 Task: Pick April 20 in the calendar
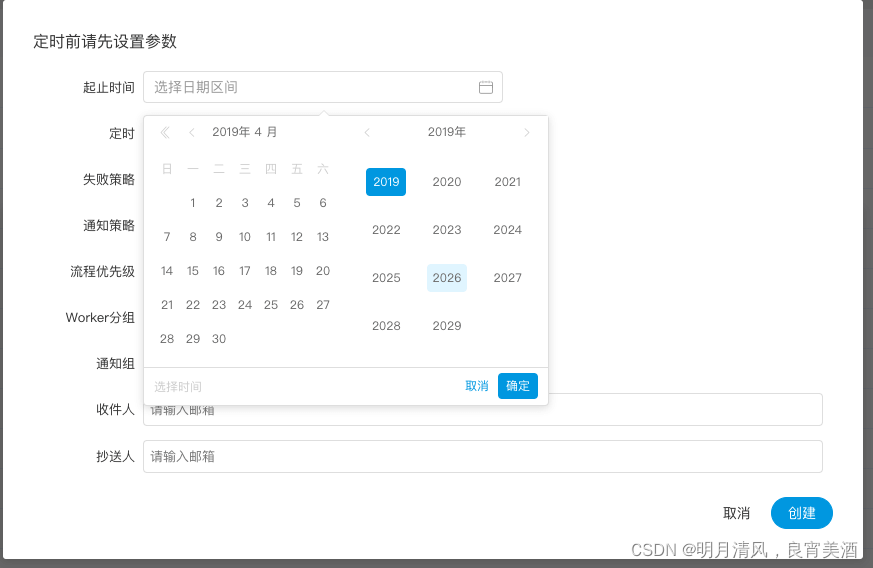[x=323, y=271]
